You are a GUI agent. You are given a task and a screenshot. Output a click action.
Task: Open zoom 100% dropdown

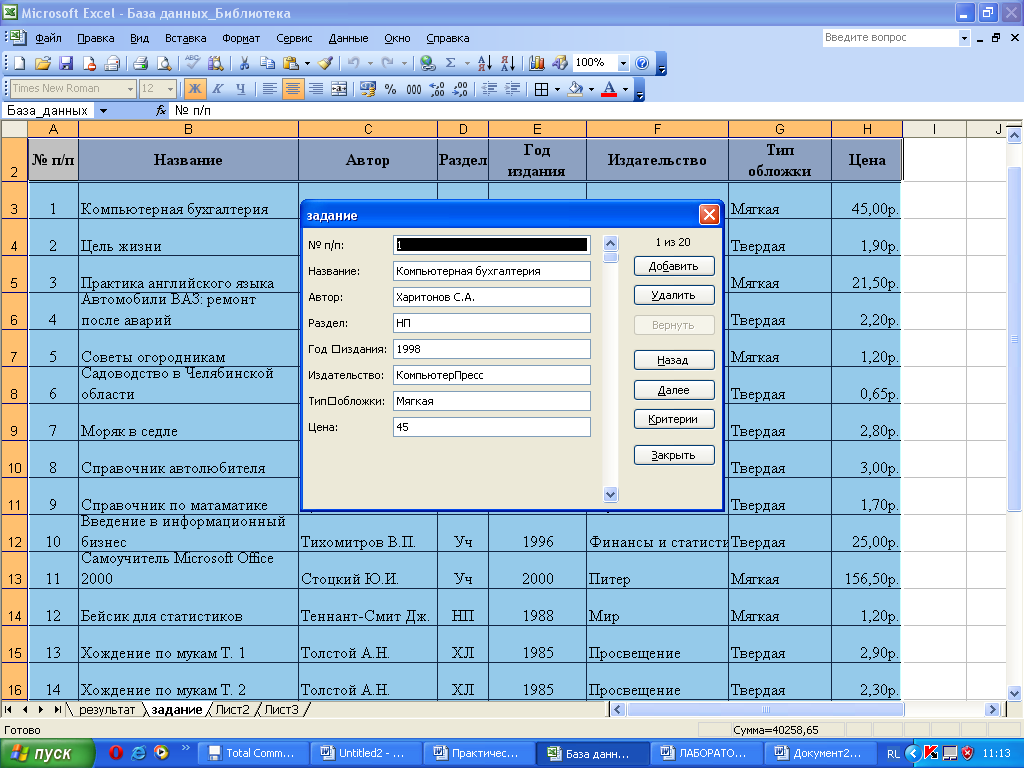click(623, 63)
